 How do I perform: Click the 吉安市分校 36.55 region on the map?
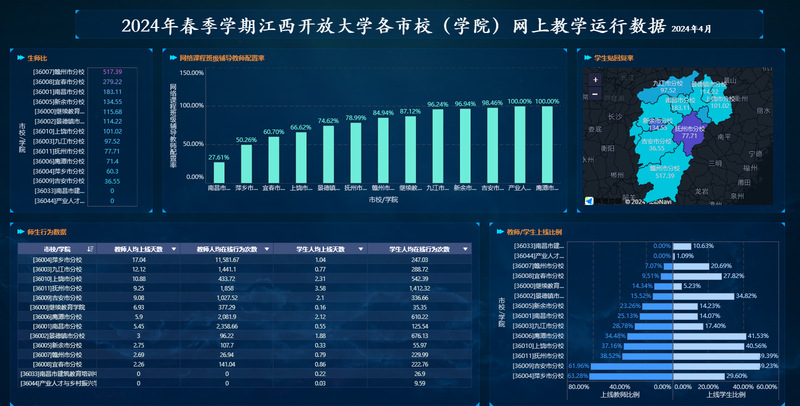pos(657,145)
